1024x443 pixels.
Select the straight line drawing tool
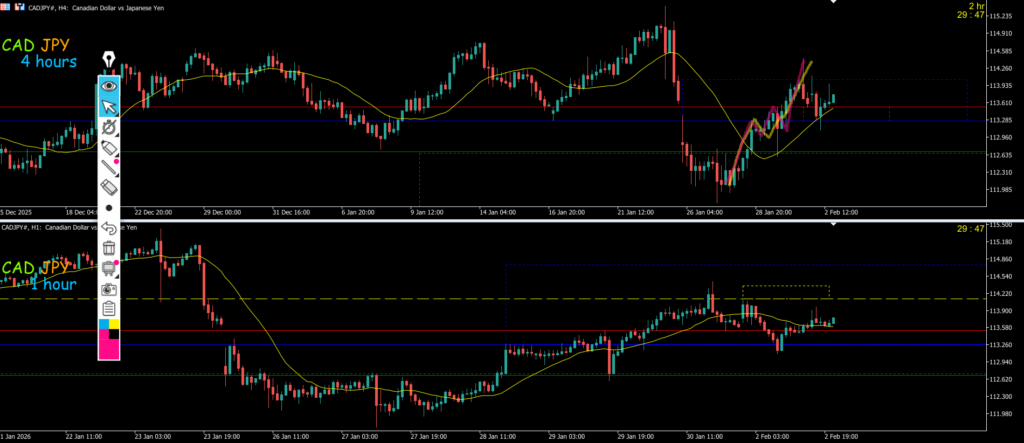tap(109, 167)
